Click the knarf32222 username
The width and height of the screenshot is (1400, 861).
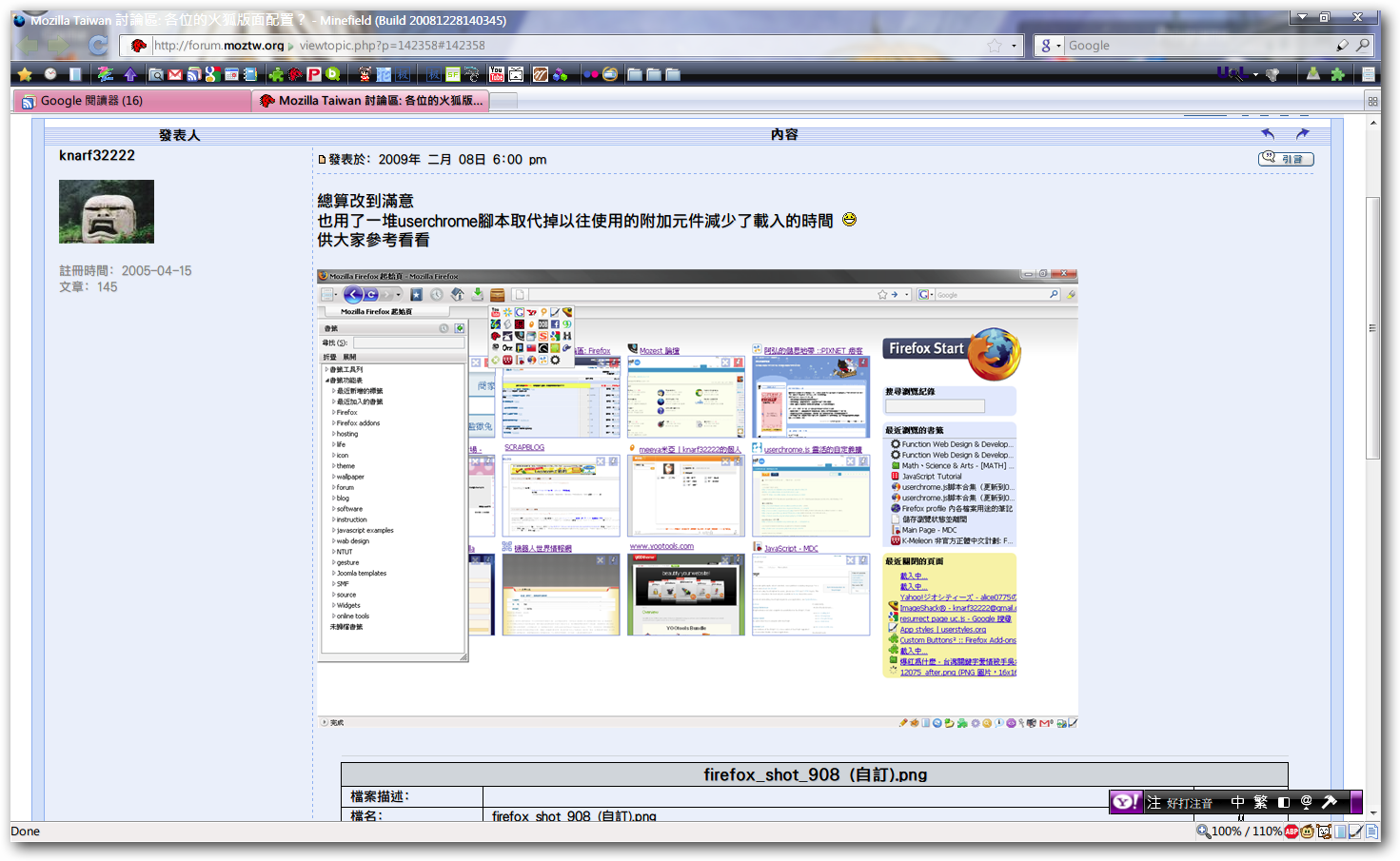(97, 156)
